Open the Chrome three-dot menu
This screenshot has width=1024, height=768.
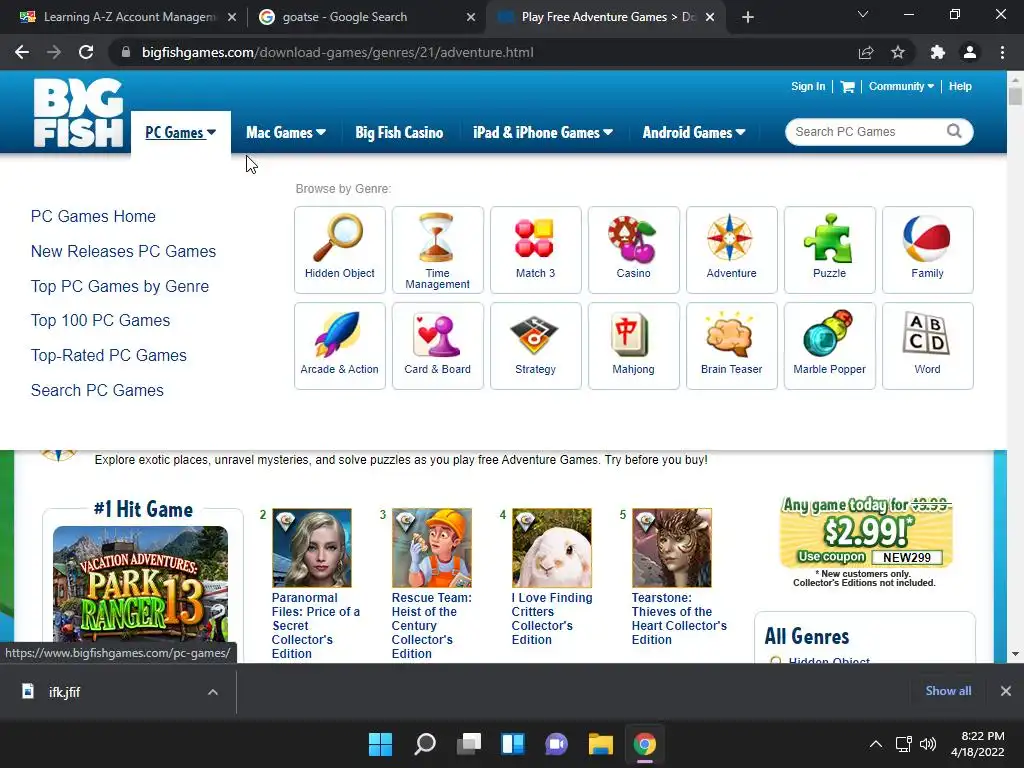[1002, 52]
